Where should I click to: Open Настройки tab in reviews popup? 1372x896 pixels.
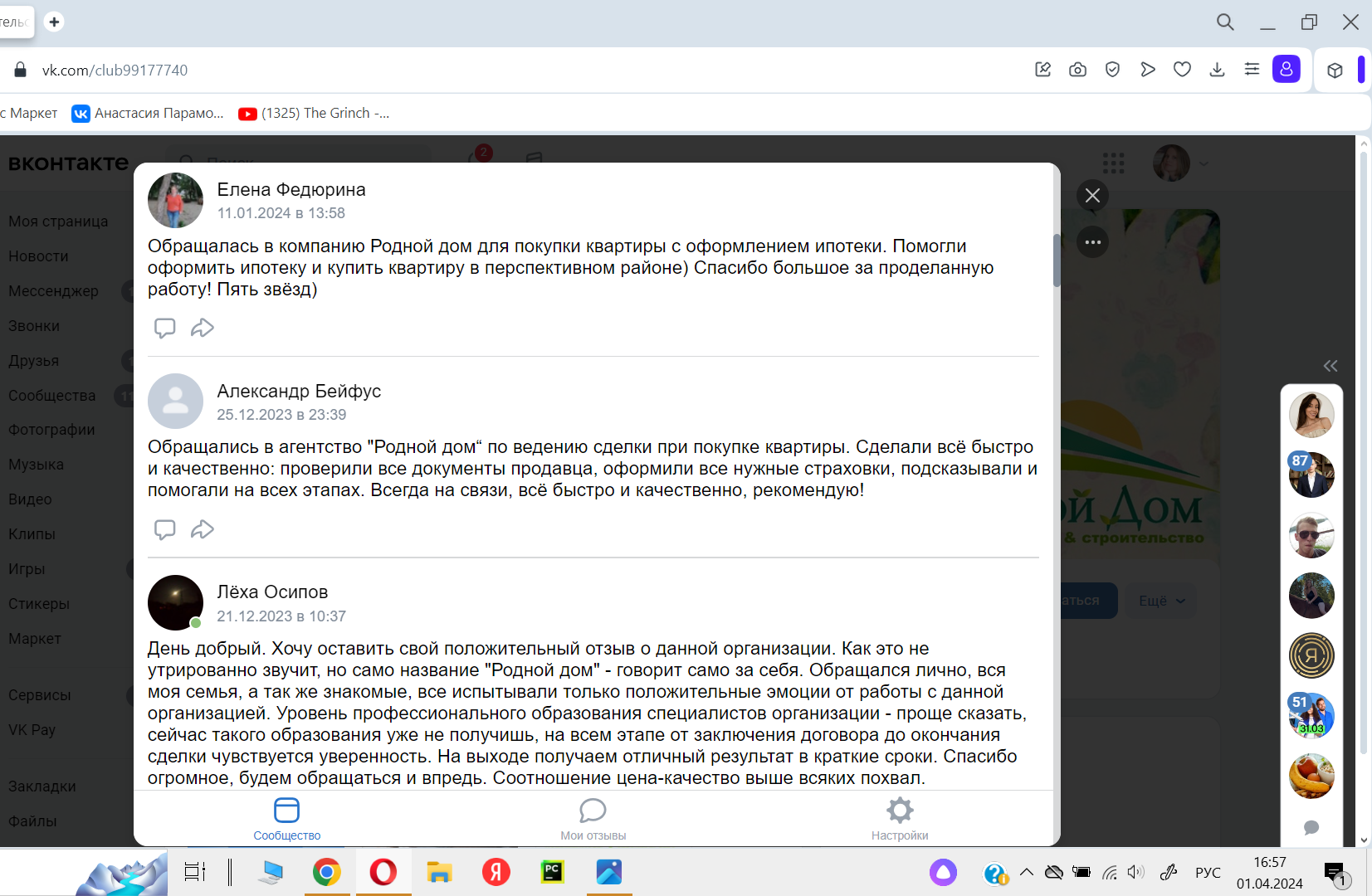900,819
